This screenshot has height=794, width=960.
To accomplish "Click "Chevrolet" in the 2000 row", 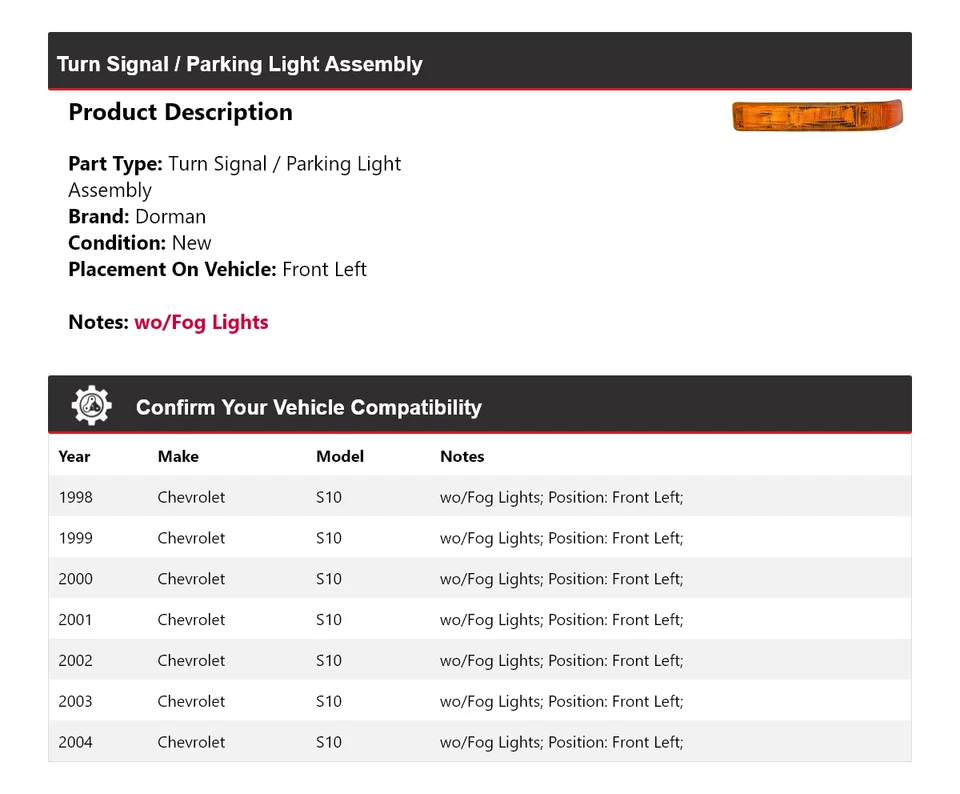I will (191, 579).
